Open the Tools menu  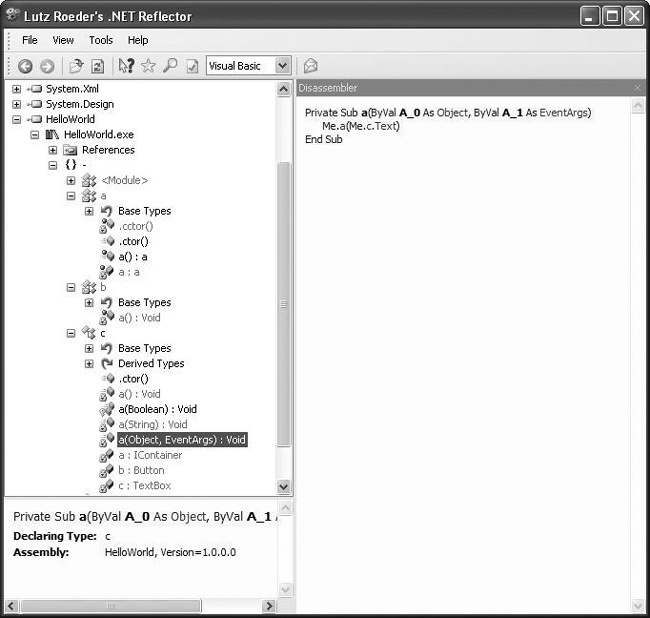tap(101, 40)
